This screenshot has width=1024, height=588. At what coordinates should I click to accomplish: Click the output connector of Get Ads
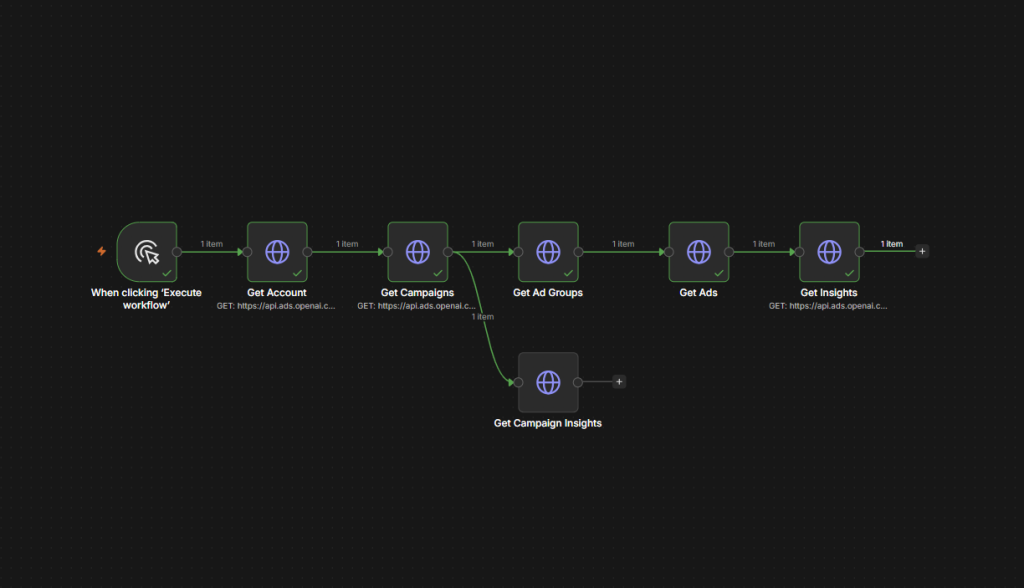coord(729,252)
